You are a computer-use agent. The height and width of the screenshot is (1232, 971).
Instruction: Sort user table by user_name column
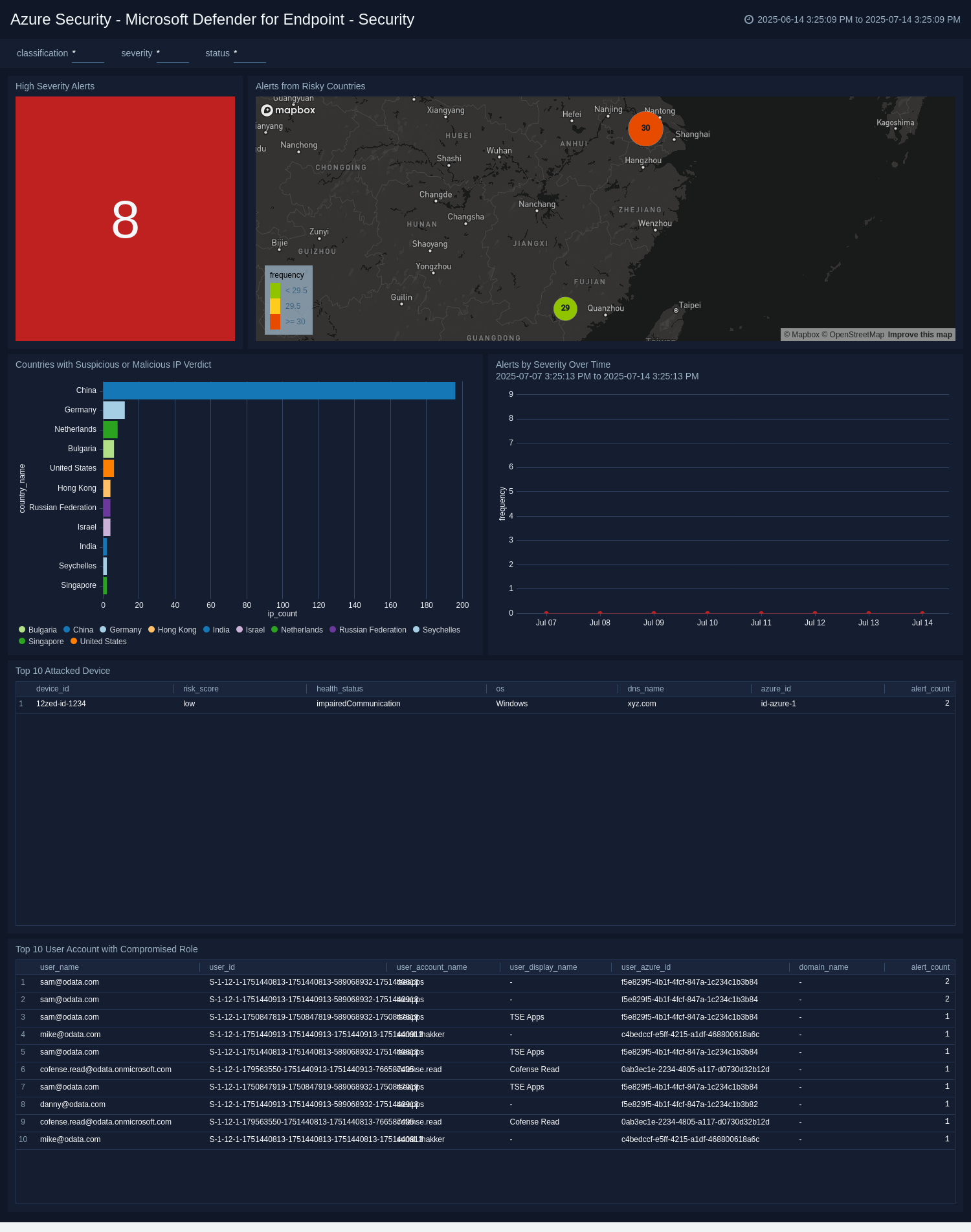[60, 967]
